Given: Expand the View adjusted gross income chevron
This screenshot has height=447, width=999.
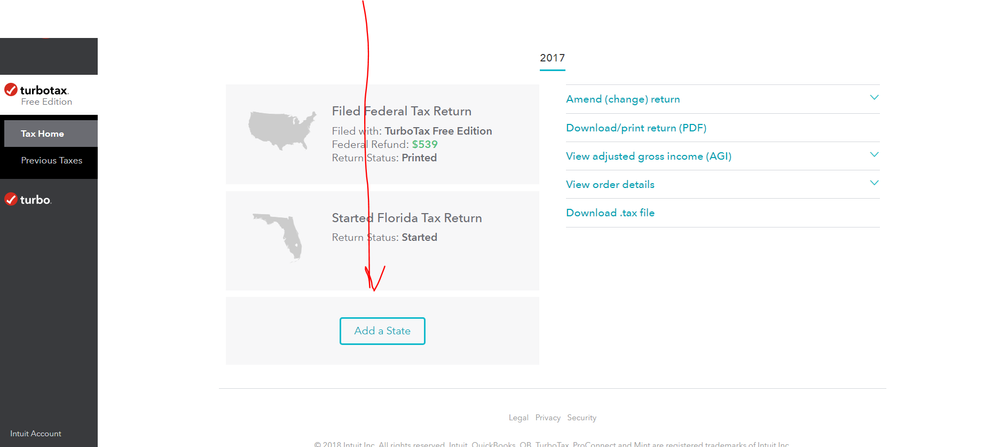Looking at the screenshot, I should [874, 155].
